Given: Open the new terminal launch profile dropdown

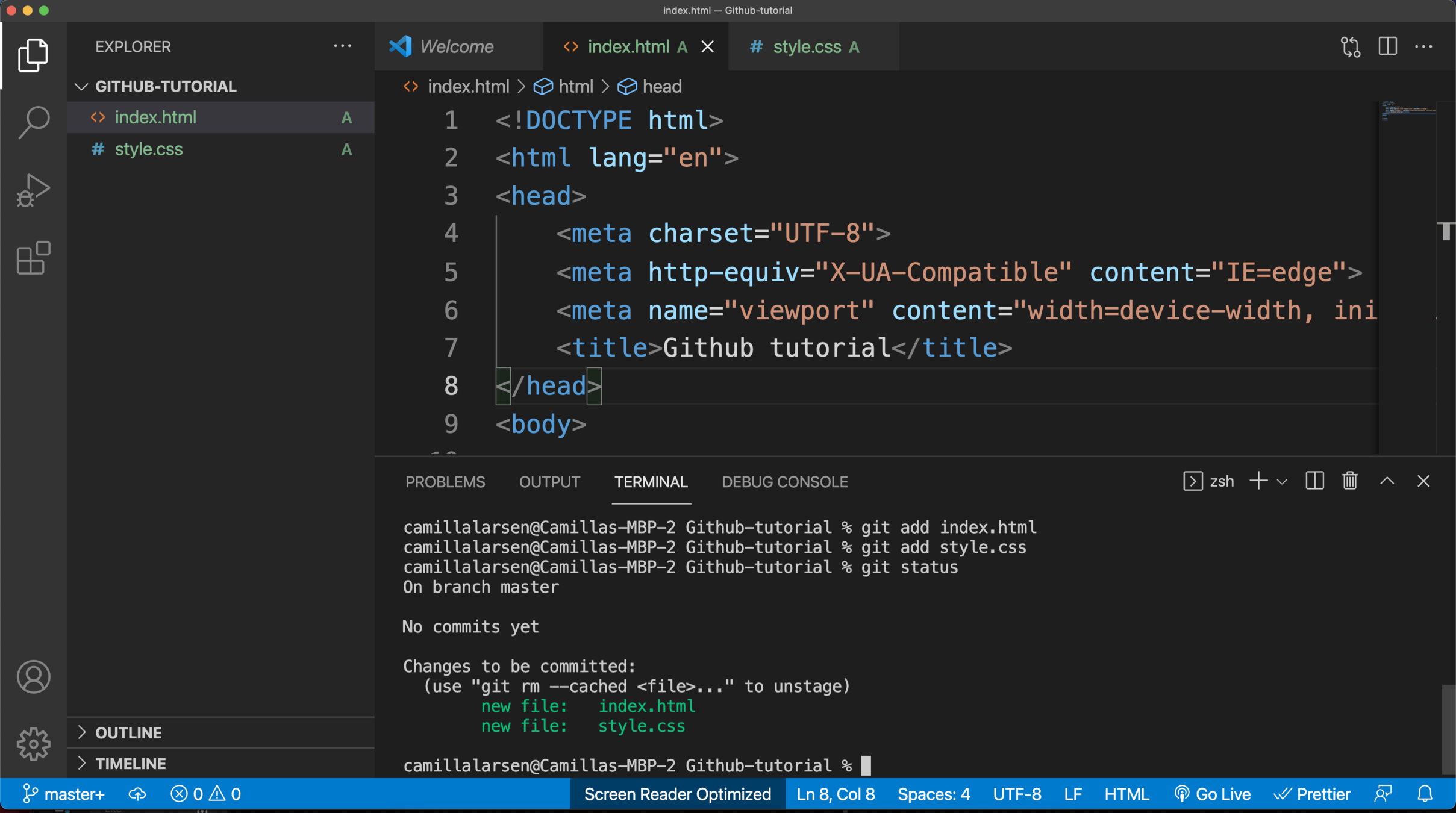Looking at the screenshot, I should [x=1282, y=482].
